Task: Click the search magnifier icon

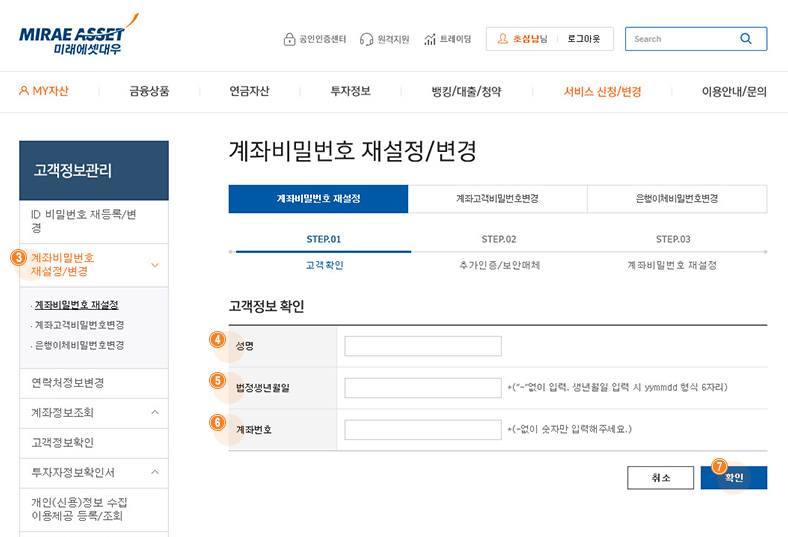Action: (746, 39)
